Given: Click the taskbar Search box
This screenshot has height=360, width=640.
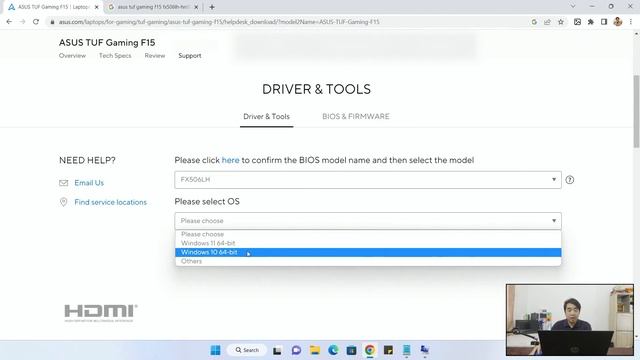Looking at the screenshot, I should point(247,350).
